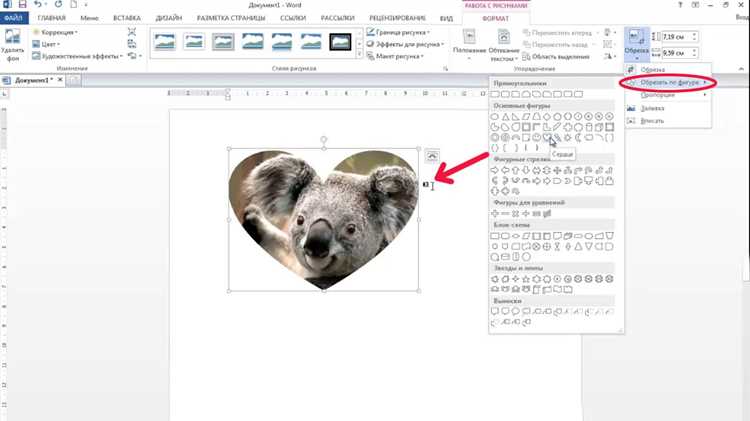Click the Undo arrow in quick access toolbar

38,4
